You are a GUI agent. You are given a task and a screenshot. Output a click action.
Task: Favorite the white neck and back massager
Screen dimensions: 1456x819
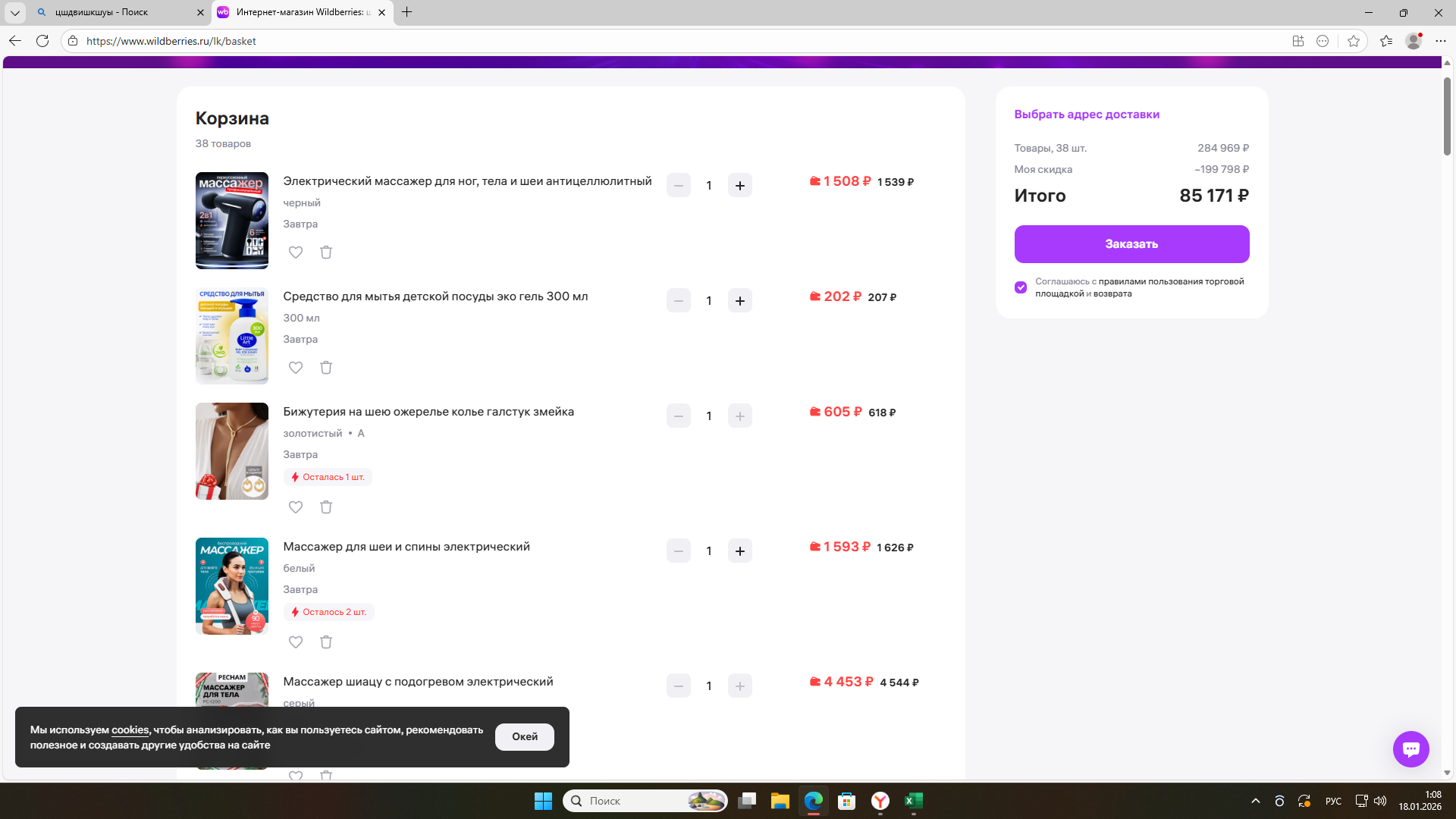point(296,642)
